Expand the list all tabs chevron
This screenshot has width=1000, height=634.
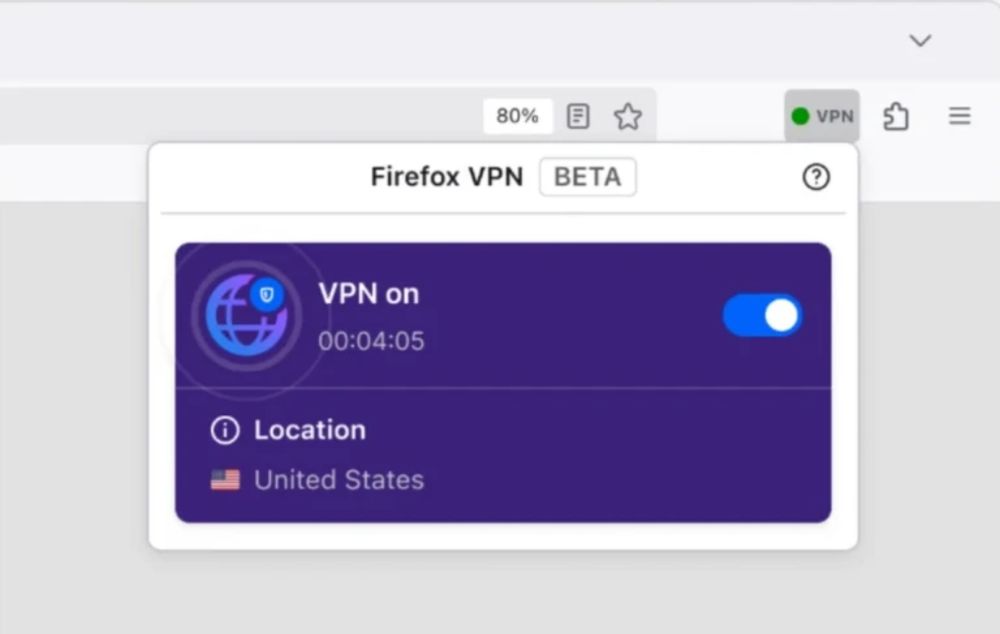[x=920, y=41]
